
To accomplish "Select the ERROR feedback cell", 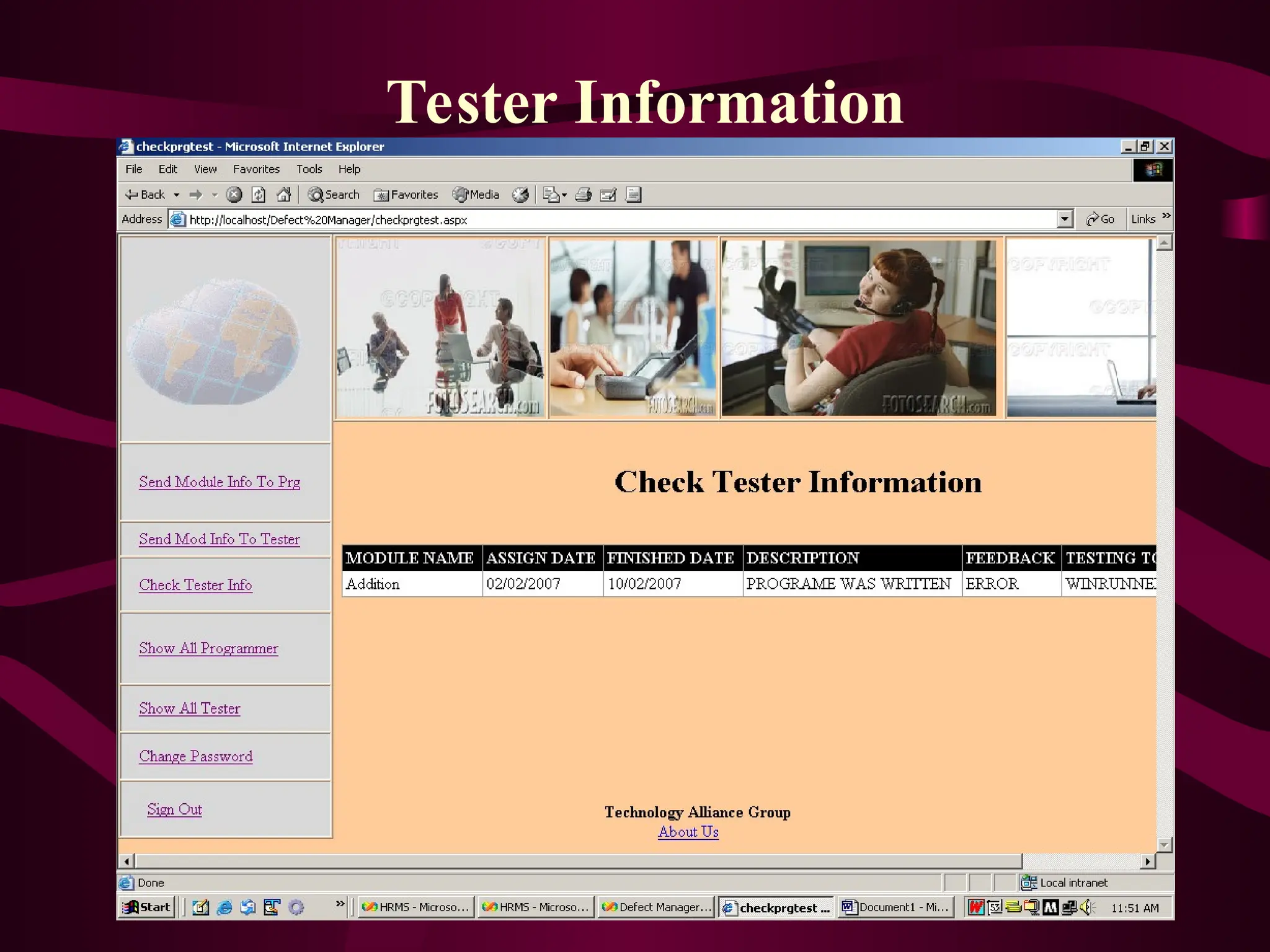I will point(1011,584).
